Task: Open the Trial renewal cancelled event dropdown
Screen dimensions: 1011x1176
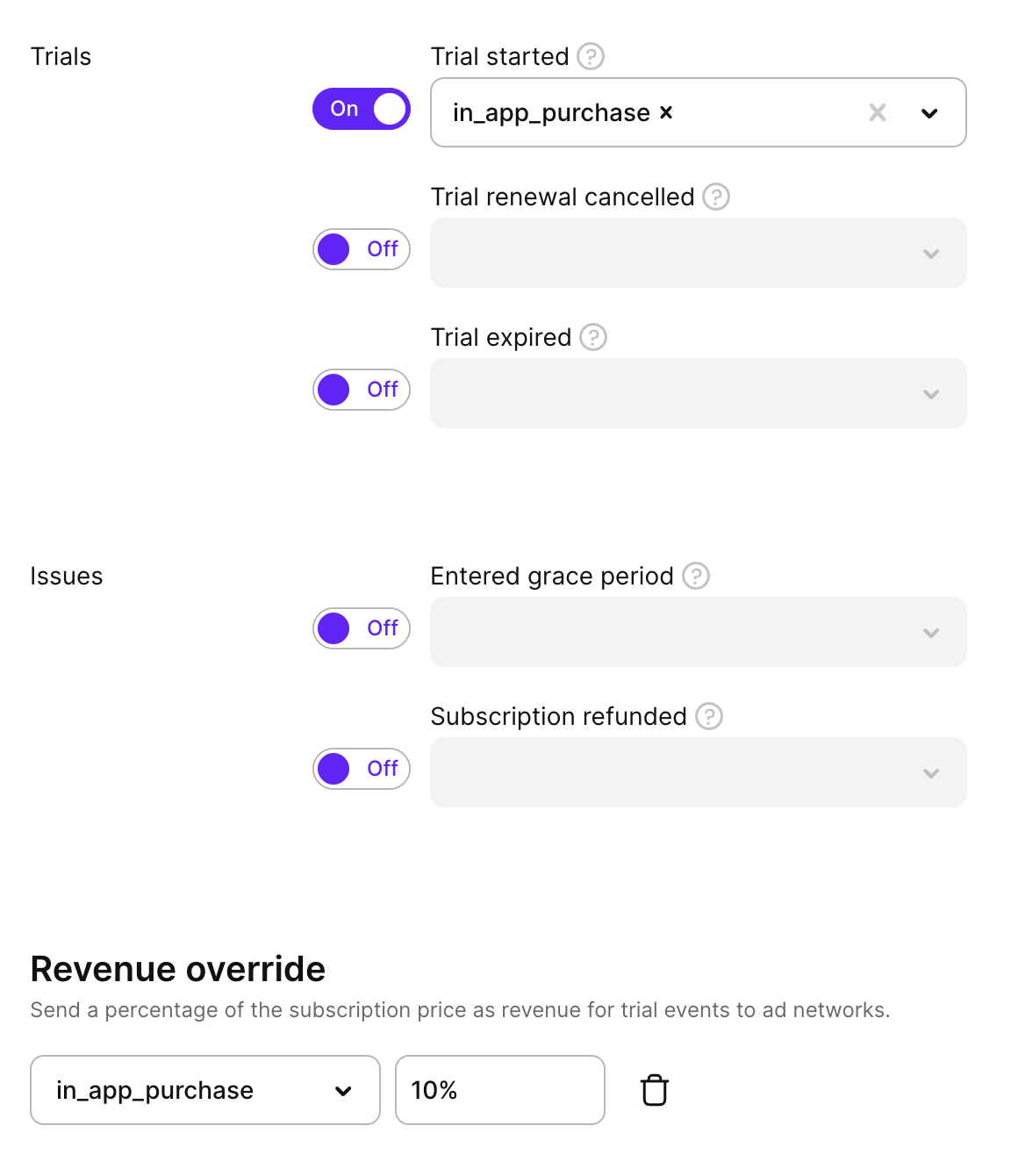Action: [x=930, y=255]
